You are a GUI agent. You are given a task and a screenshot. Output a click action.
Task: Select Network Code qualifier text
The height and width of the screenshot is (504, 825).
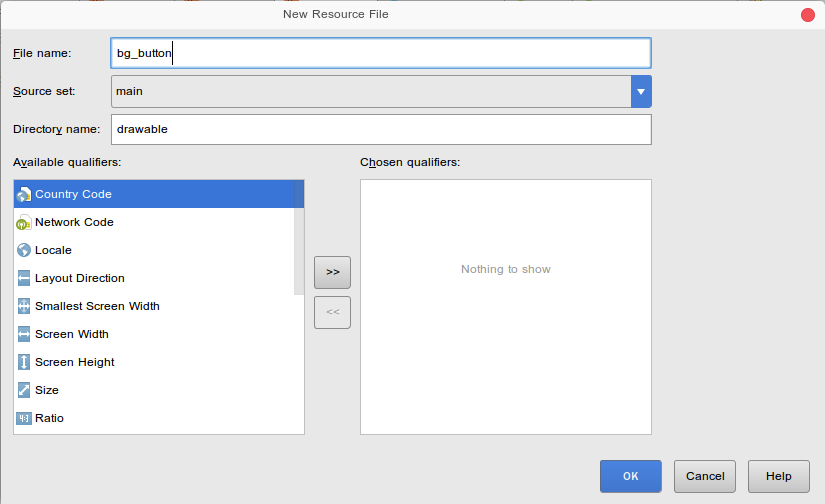pos(74,222)
